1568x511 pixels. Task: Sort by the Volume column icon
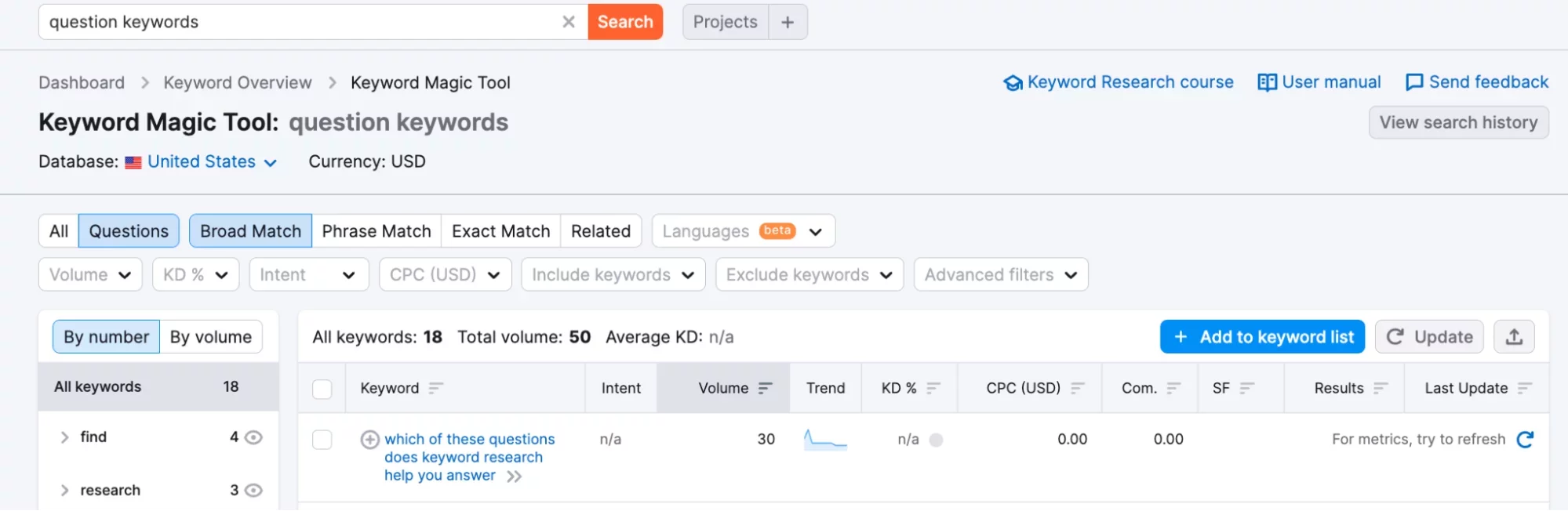point(766,388)
